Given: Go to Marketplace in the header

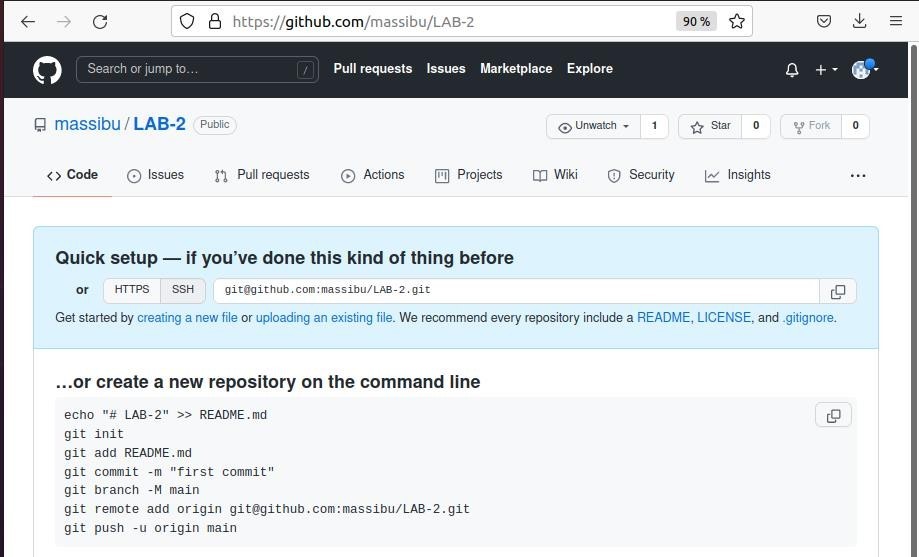Looking at the screenshot, I should [x=516, y=69].
